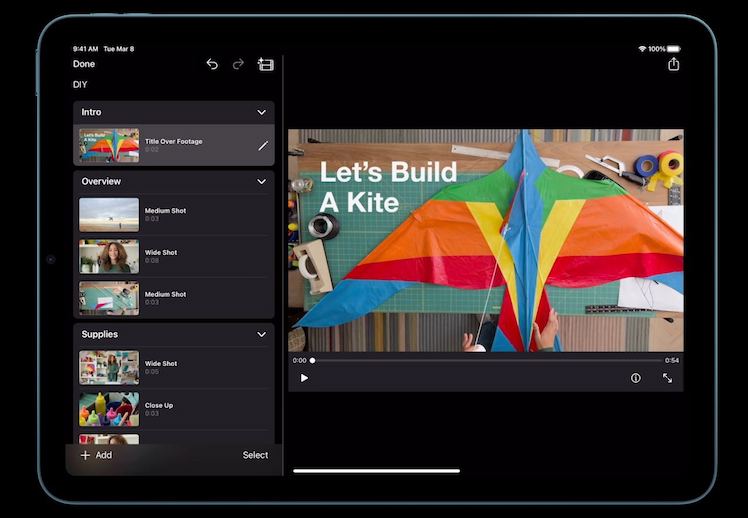748x518 pixels.
Task: Collapse the Intro section
Action: tap(261, 112)
